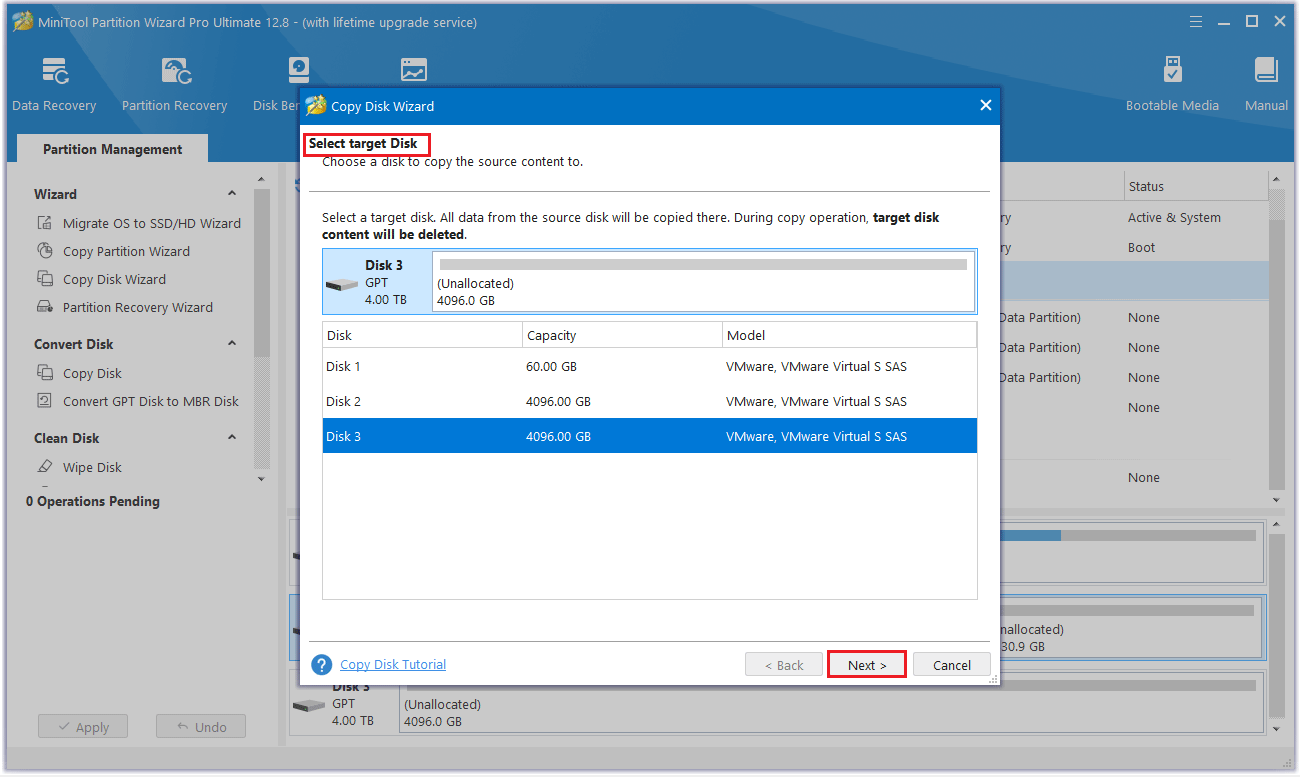This screenshot has height=777, width=1300.
Task: Open Partition Recovery Wizard in the sidebar
Action: [138, 307]
